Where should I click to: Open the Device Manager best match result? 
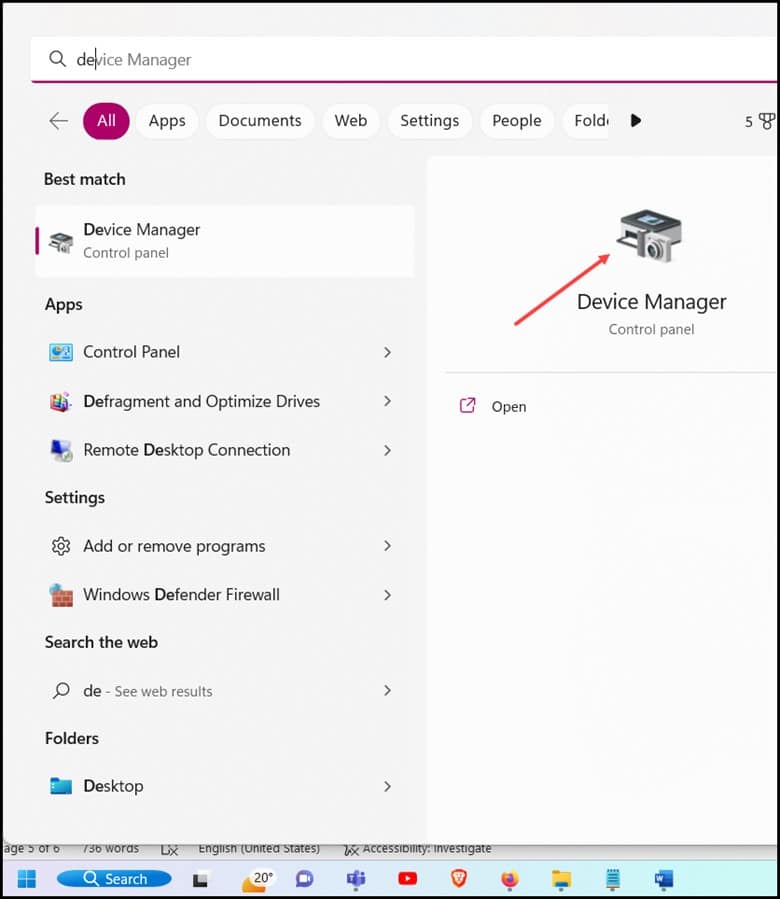[x=225, y=241]
